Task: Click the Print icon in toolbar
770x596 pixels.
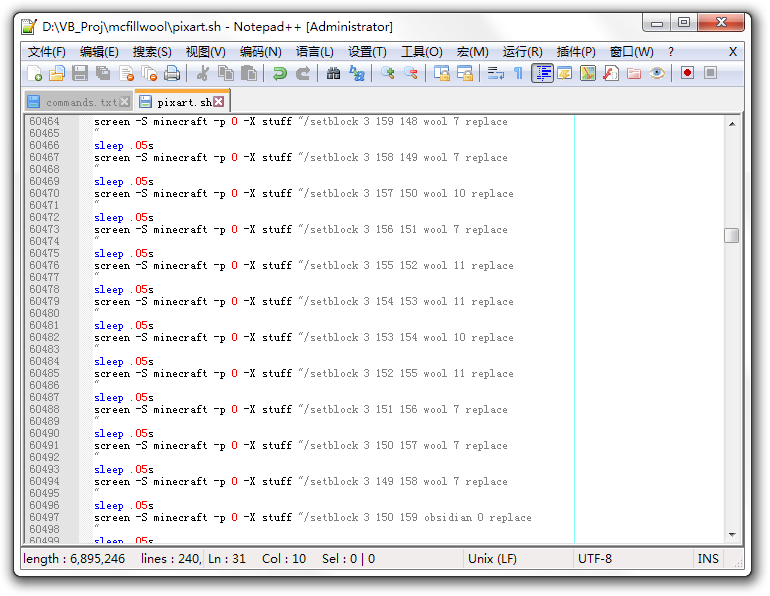Action: tap(172, 73)
